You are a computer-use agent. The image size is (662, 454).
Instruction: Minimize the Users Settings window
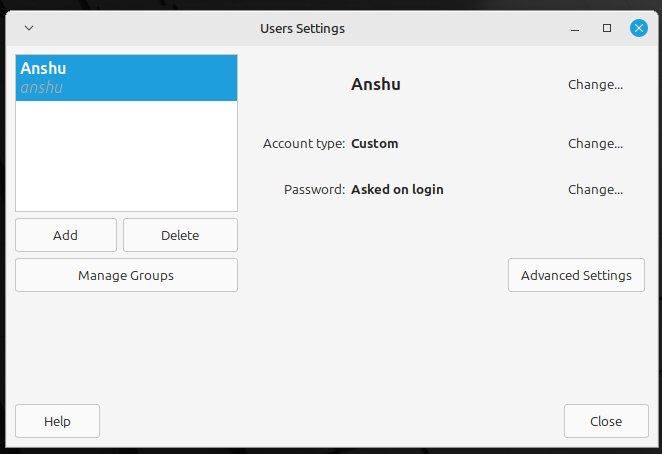tap(576, 28)
